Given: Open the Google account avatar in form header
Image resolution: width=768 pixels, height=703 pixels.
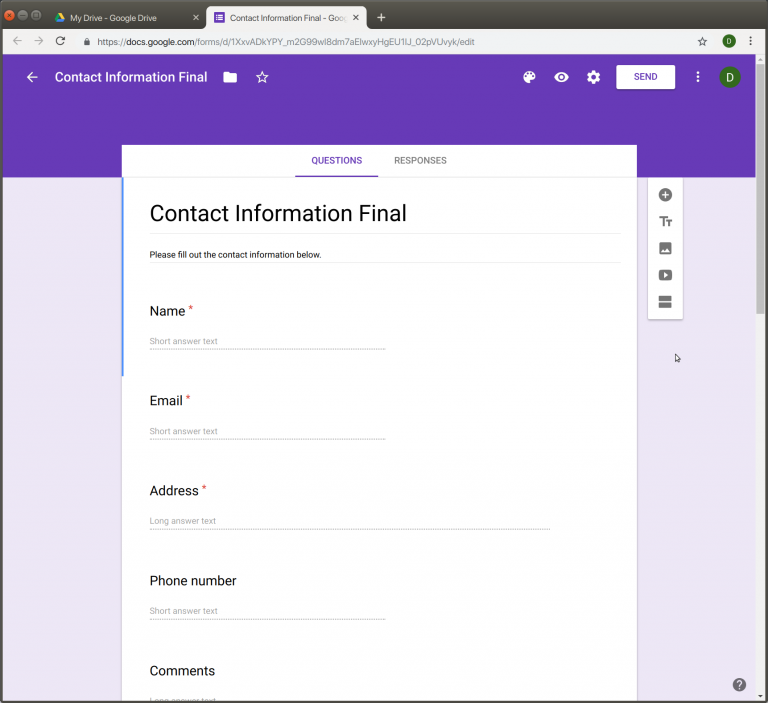Looking at the screenshot, I should [730, 77].
